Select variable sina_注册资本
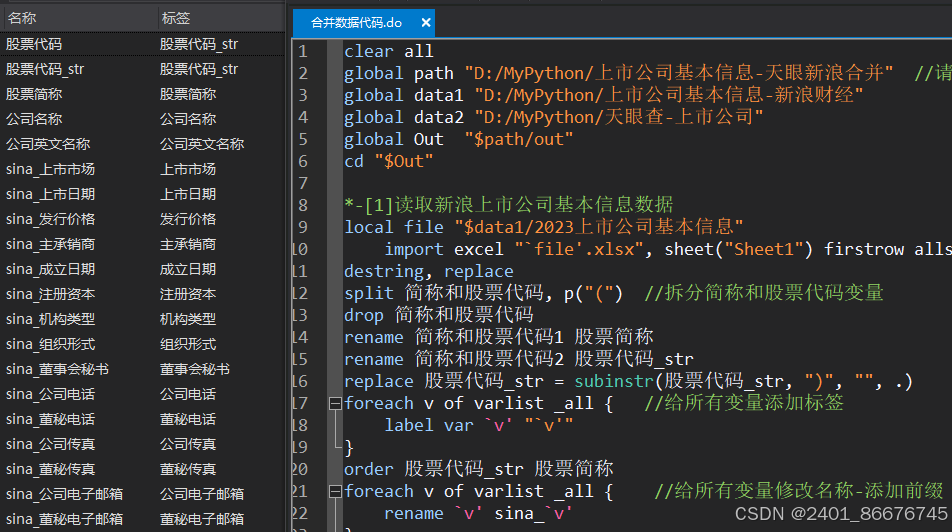The image size is (952, 532). click(50, 293)
